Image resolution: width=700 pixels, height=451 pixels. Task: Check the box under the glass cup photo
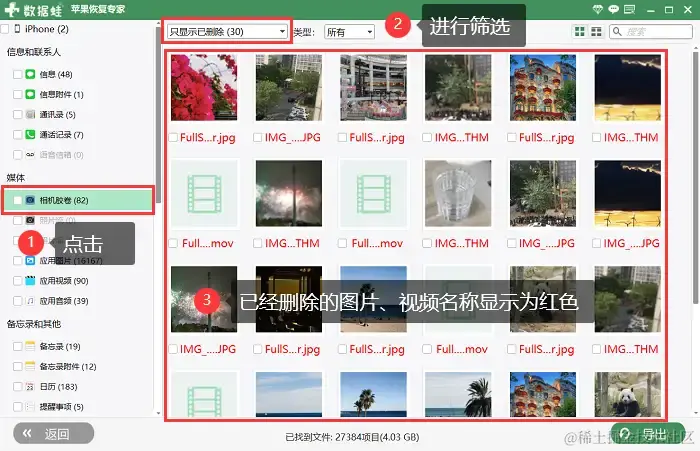[427, 243]
